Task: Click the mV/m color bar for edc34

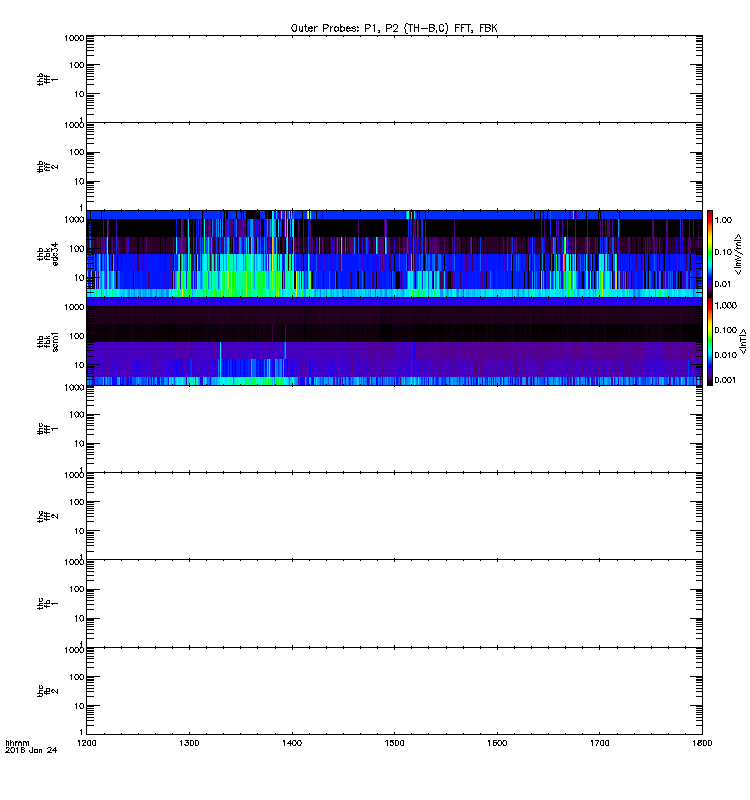Action: pos(710,254)
